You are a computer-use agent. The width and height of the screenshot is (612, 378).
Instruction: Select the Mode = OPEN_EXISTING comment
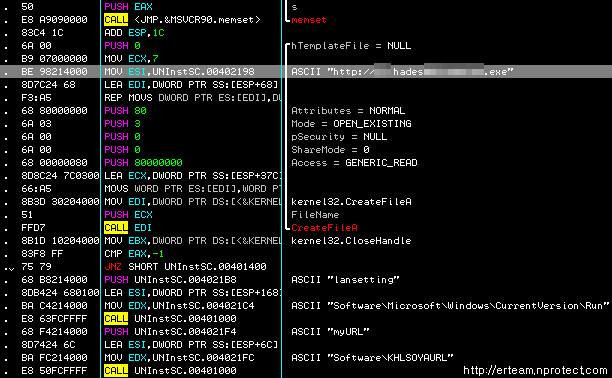[351, 123]
